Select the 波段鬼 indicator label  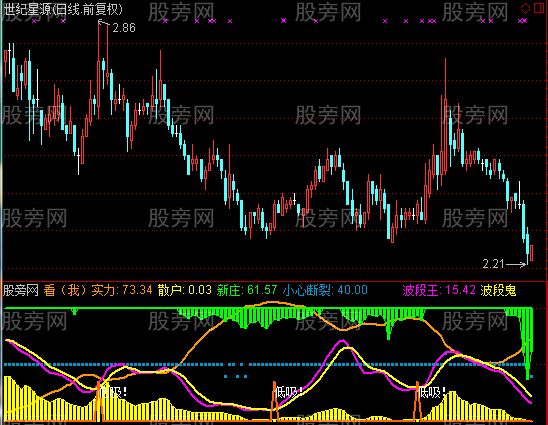coord(498,290)
